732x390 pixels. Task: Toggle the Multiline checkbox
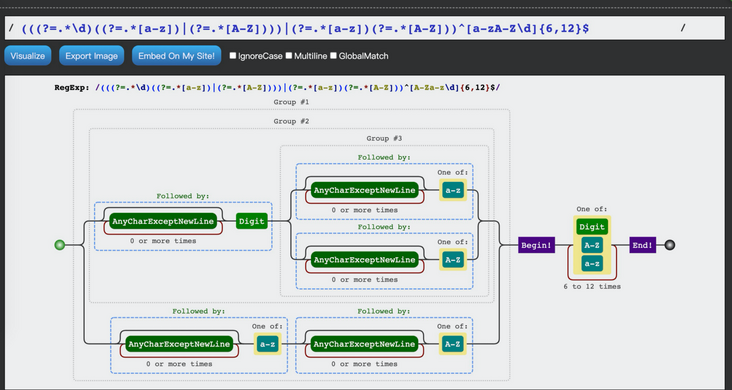[x=289, y=56]
